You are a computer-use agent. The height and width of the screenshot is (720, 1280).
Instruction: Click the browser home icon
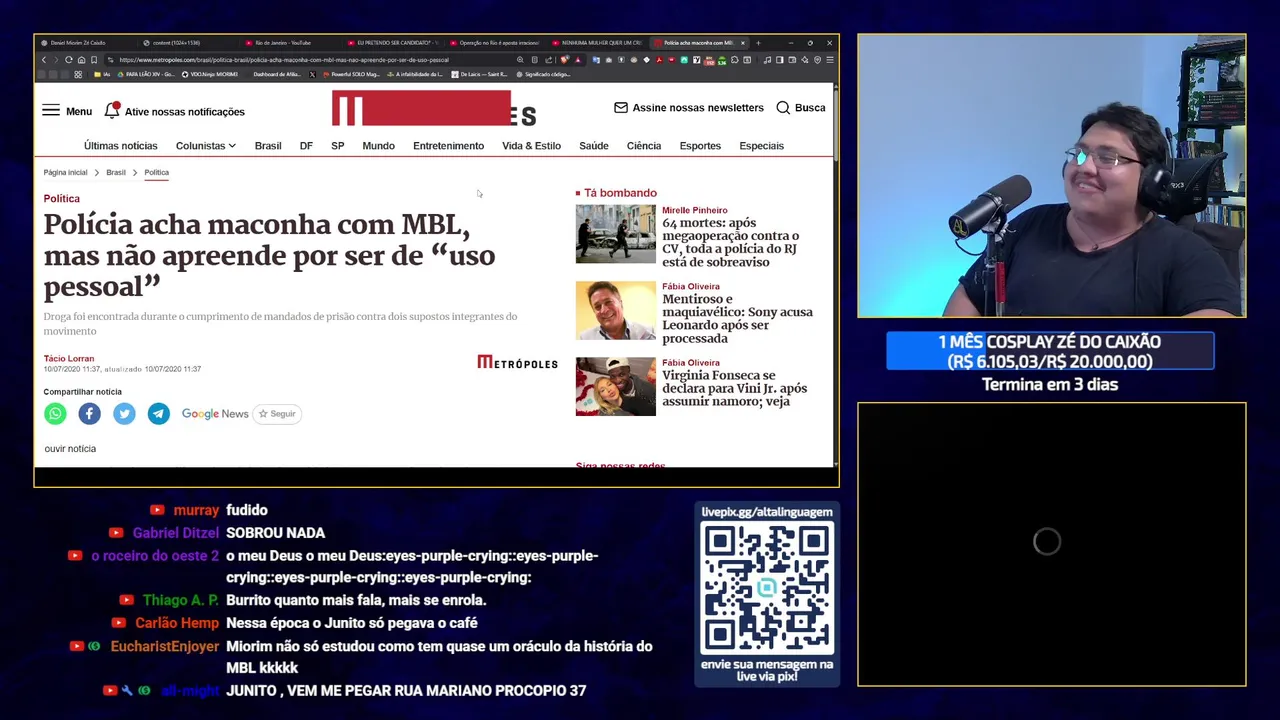tap(81, 60)
